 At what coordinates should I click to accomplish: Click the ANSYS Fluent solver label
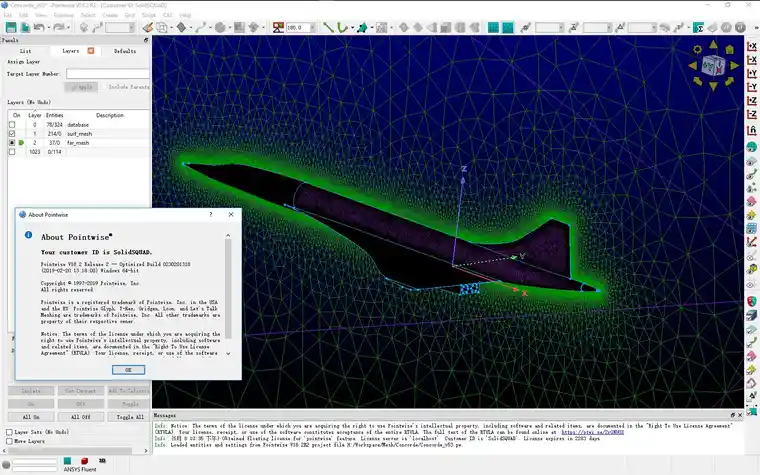tap(80, 469)
